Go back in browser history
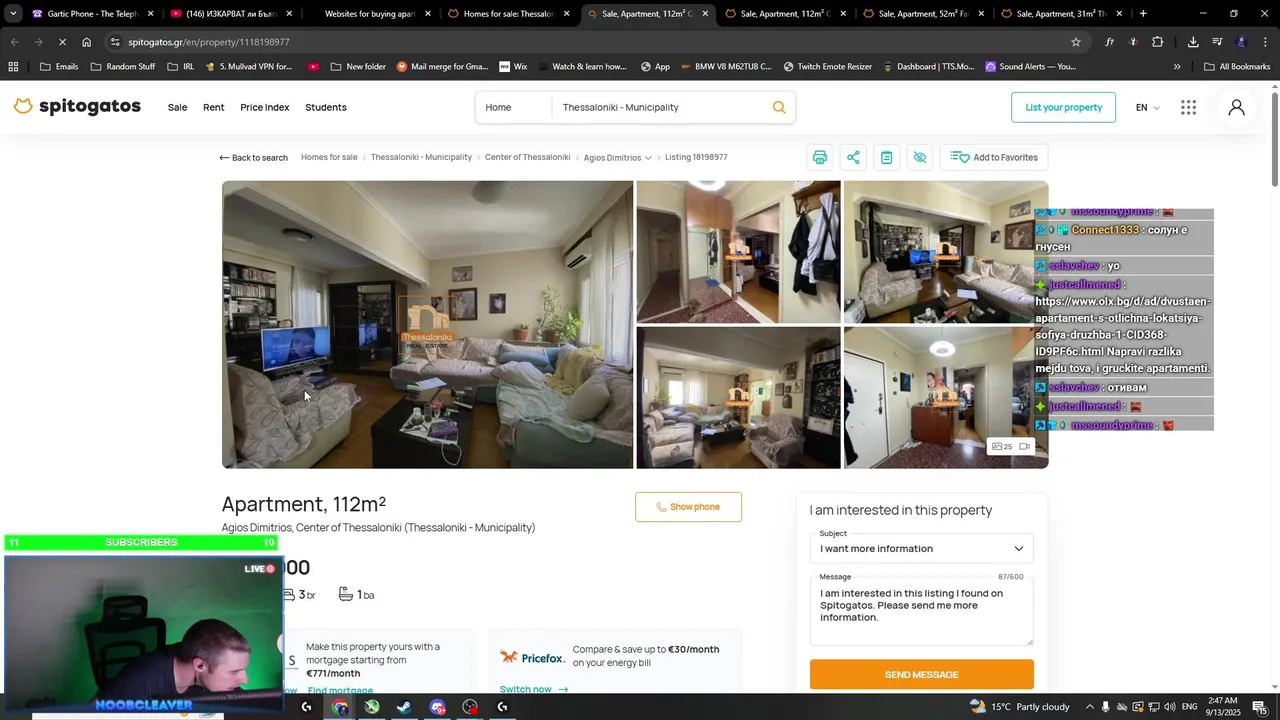This screenshot has height=720, width=1280. (14, 42)
